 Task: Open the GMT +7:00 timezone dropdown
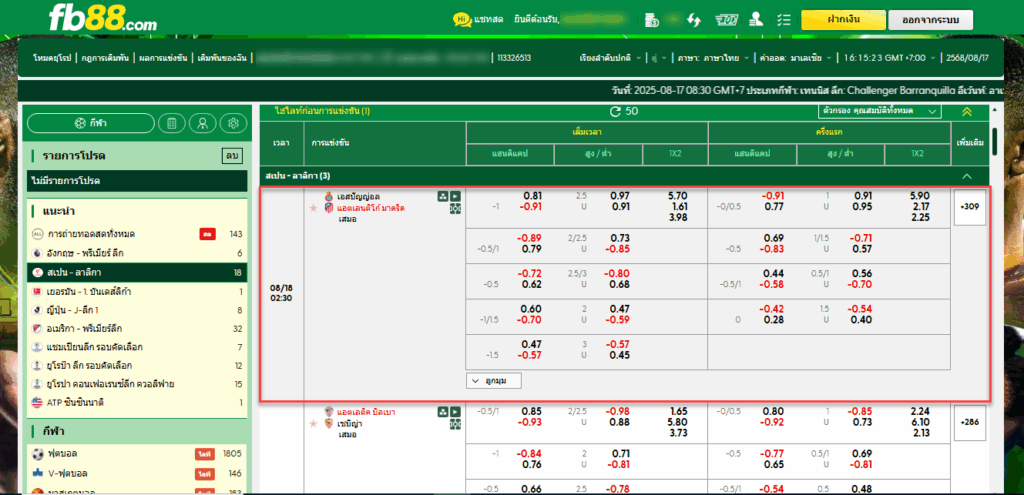889,58
